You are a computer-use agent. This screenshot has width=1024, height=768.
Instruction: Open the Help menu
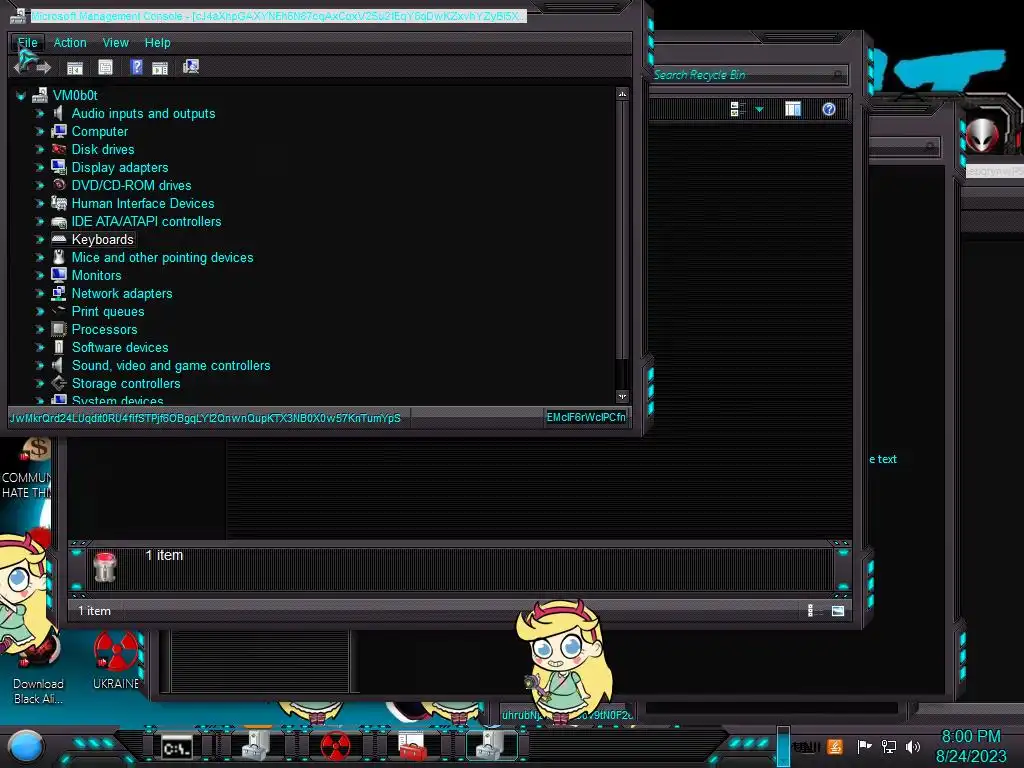[157, 42]
